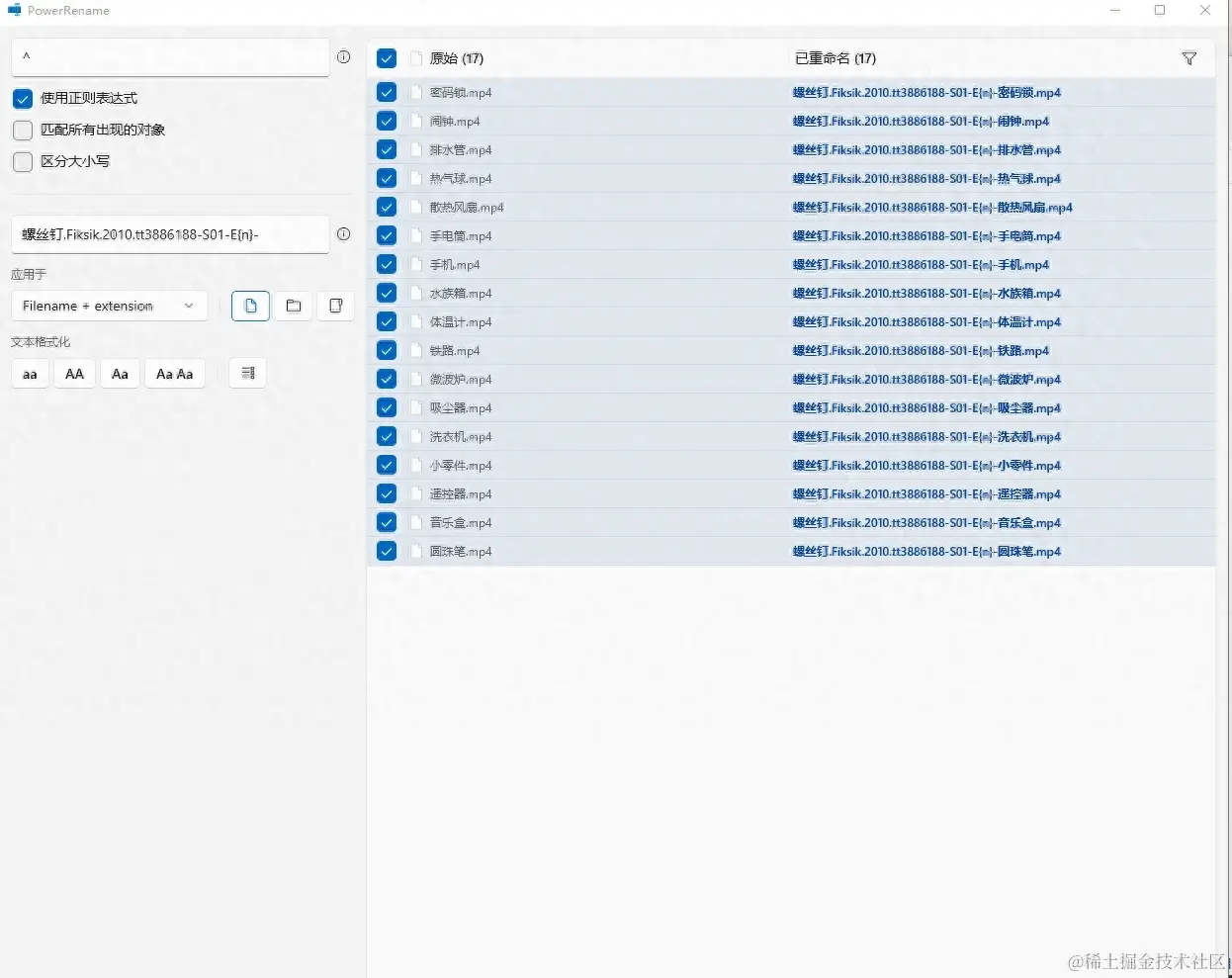Open filter icon in renamed column header
The width and height of the screenshot is (1232, 978).
coord(1189,58)
